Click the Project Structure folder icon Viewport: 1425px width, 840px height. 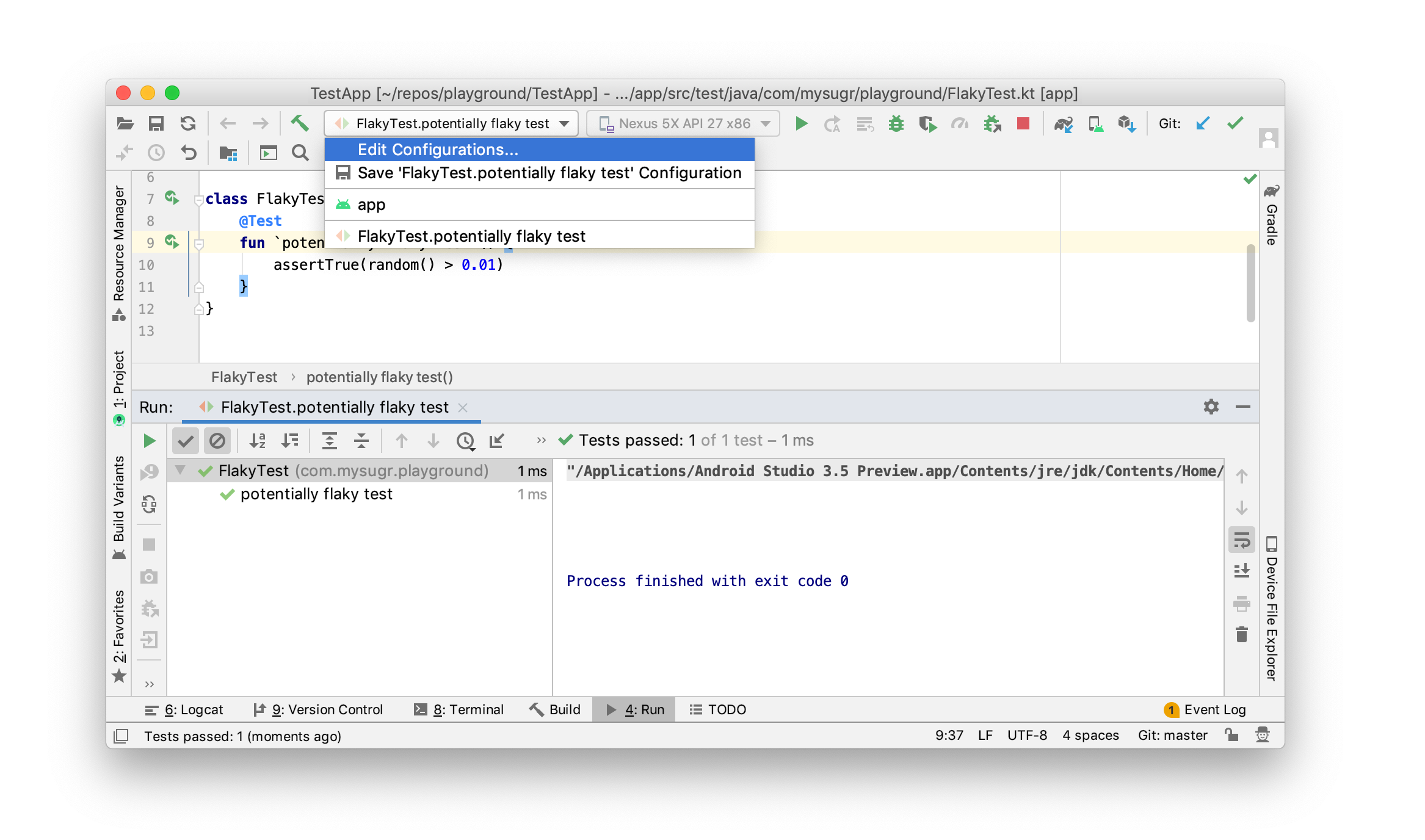(228, 153)
